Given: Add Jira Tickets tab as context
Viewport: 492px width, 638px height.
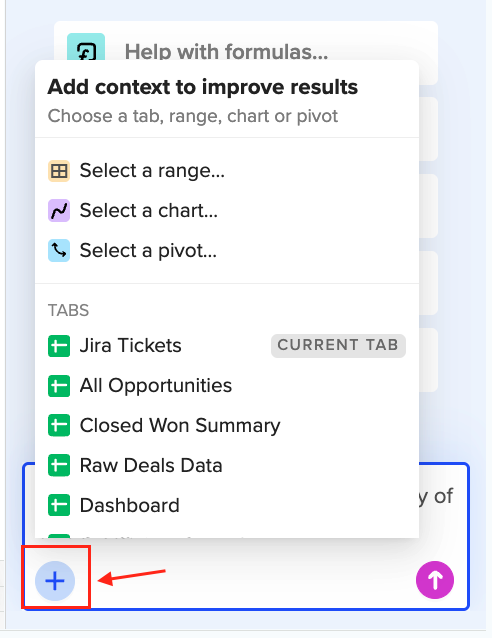Looking at the screenshot, I should [227, 346].
